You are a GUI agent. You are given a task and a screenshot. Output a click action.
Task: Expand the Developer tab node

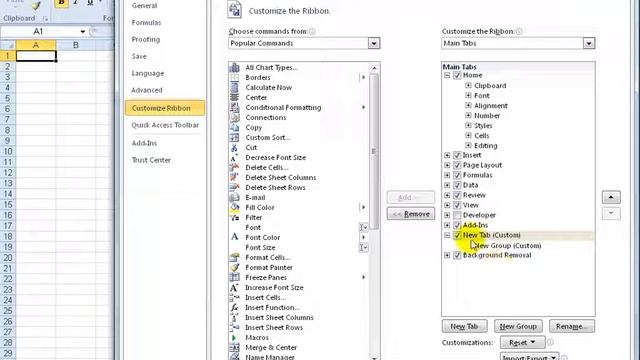click(x=447, y=215)
